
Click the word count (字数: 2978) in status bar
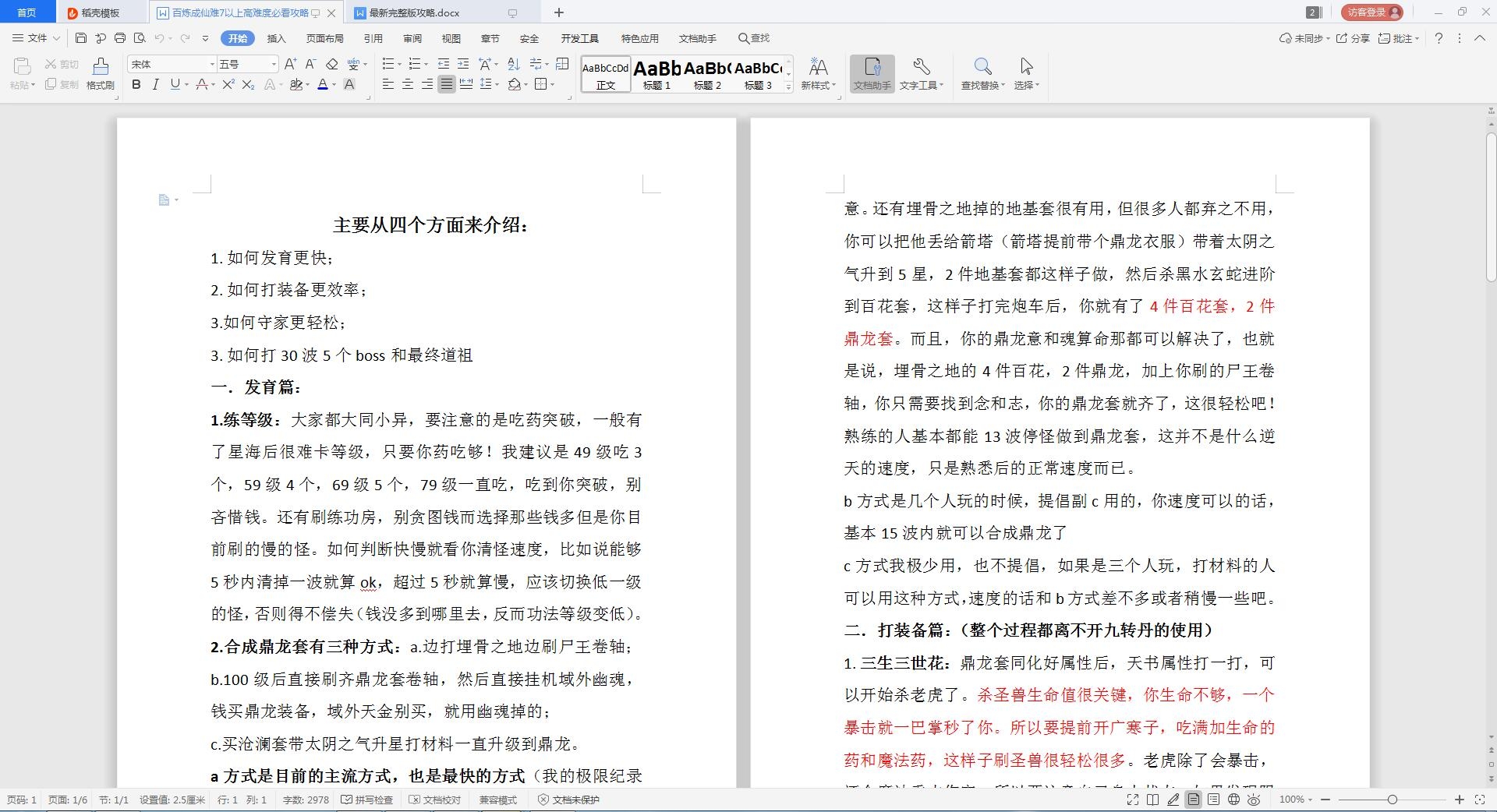point(306,800)
